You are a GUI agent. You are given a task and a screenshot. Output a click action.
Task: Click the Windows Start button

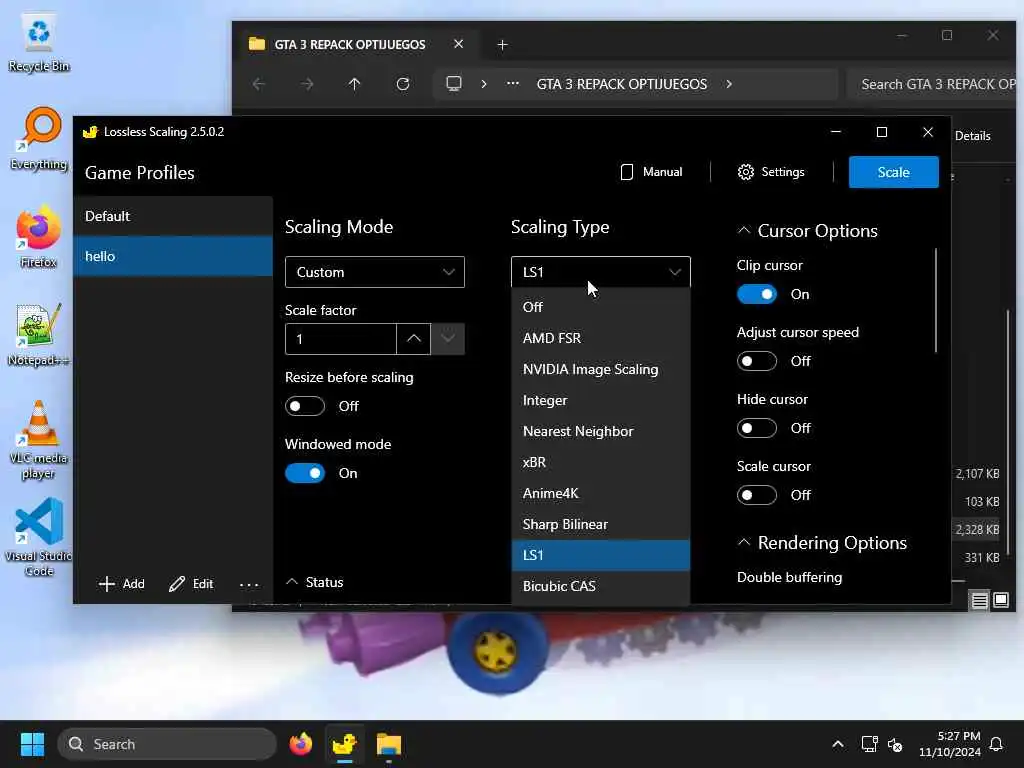point(32,744)
